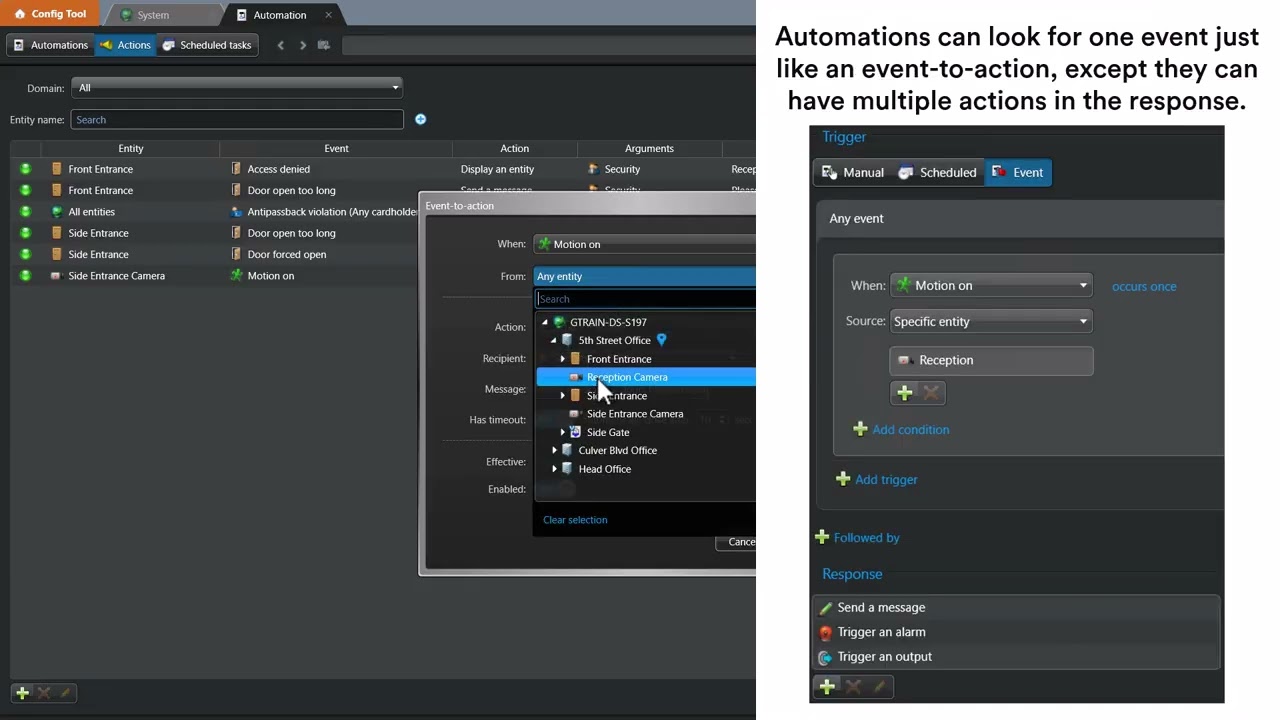1280x720 pixels.
Task: Open the Source Specific entity dropdown
Action: [x=991, y=321]
